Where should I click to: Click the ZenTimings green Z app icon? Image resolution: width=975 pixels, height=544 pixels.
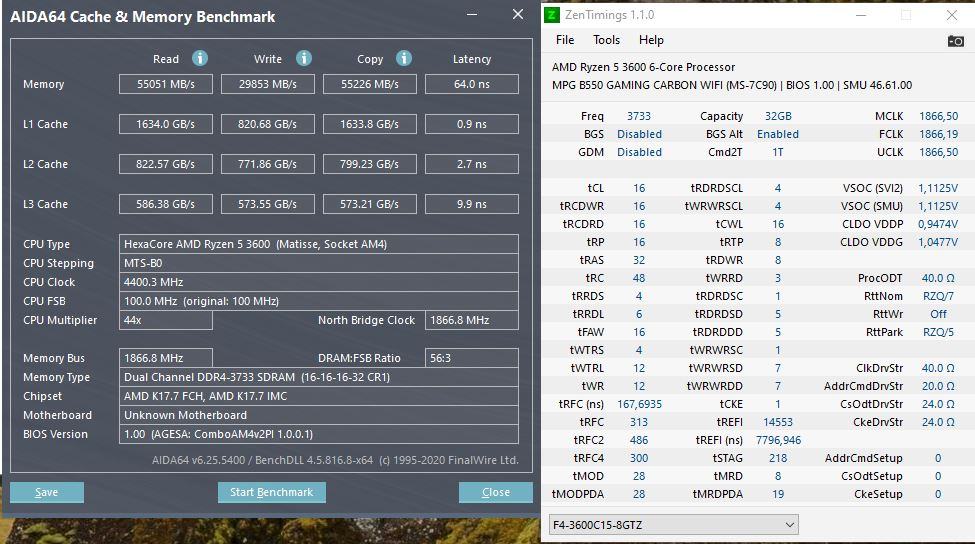click(x=552, y=15)
